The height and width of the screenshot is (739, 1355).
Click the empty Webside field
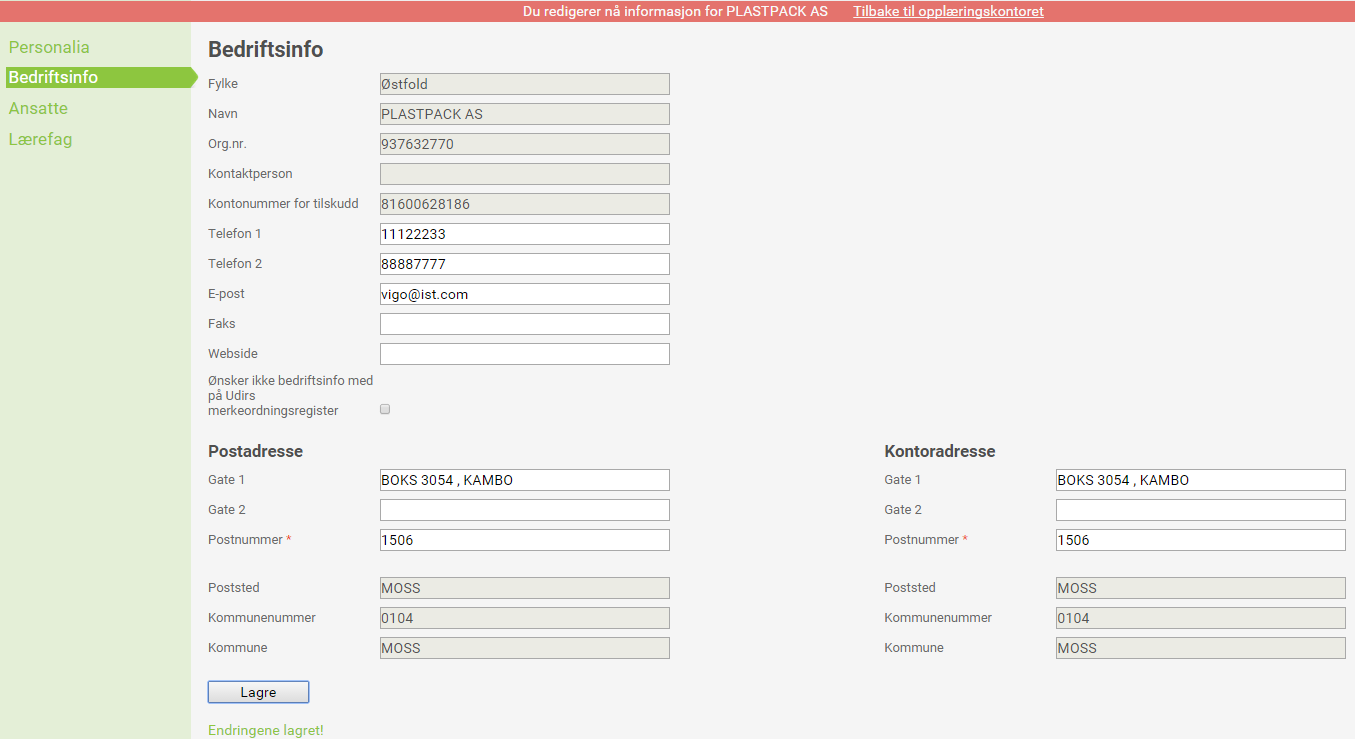[525, 354]
